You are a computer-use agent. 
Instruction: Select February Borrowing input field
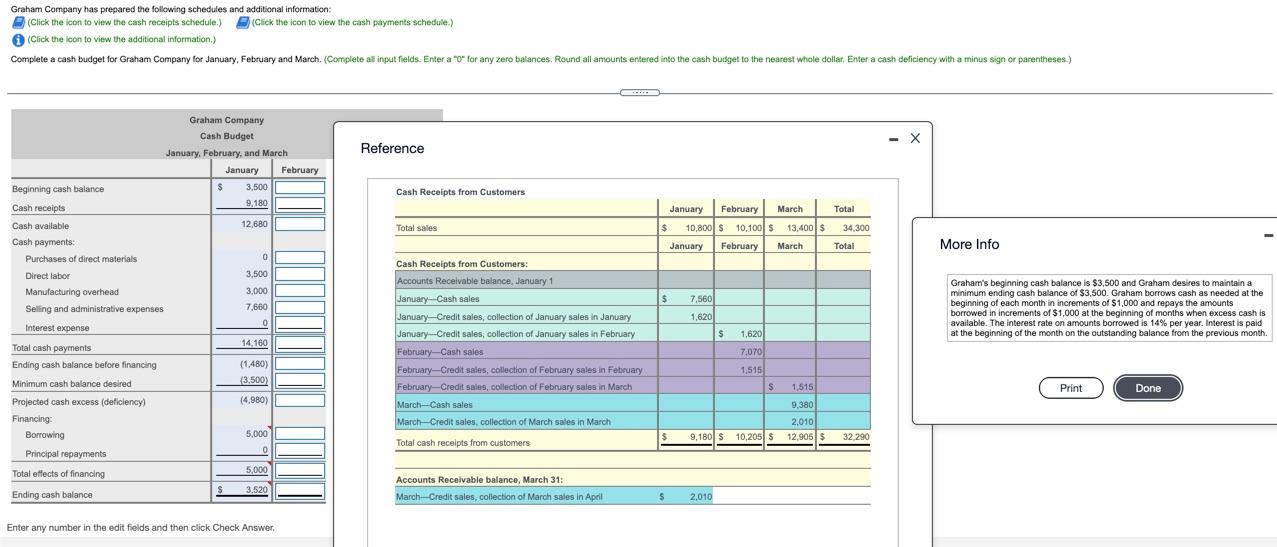pos(301,434)
